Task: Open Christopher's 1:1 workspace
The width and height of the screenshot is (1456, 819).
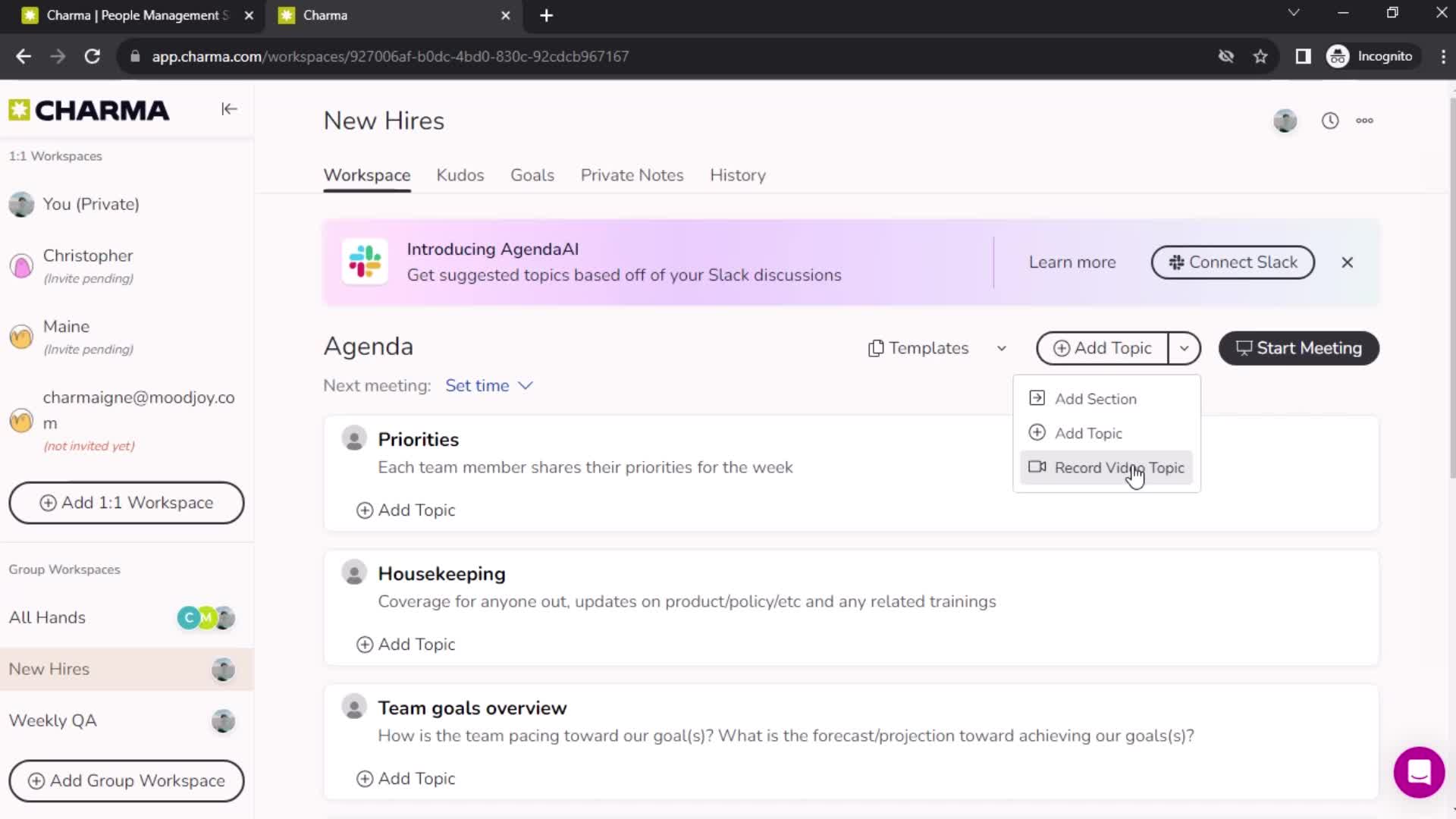Action: [127, 266]
